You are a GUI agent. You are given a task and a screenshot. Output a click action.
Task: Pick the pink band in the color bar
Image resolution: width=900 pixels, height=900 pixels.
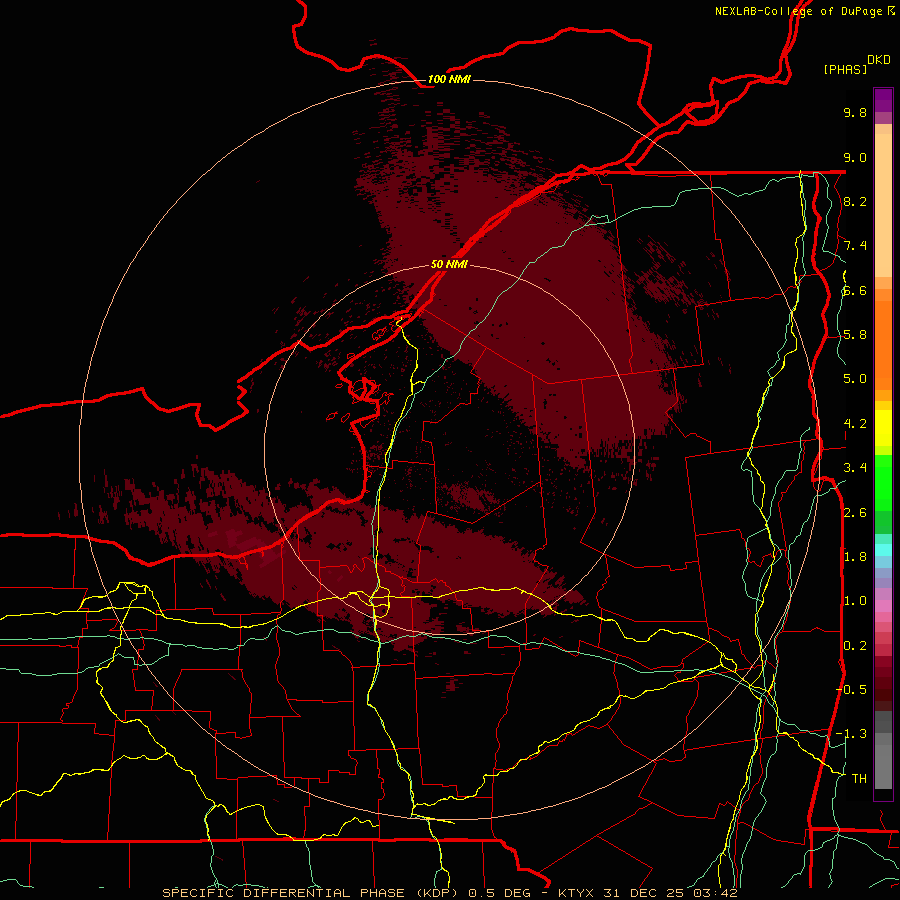pyautogui.click(x=883, y=606)
